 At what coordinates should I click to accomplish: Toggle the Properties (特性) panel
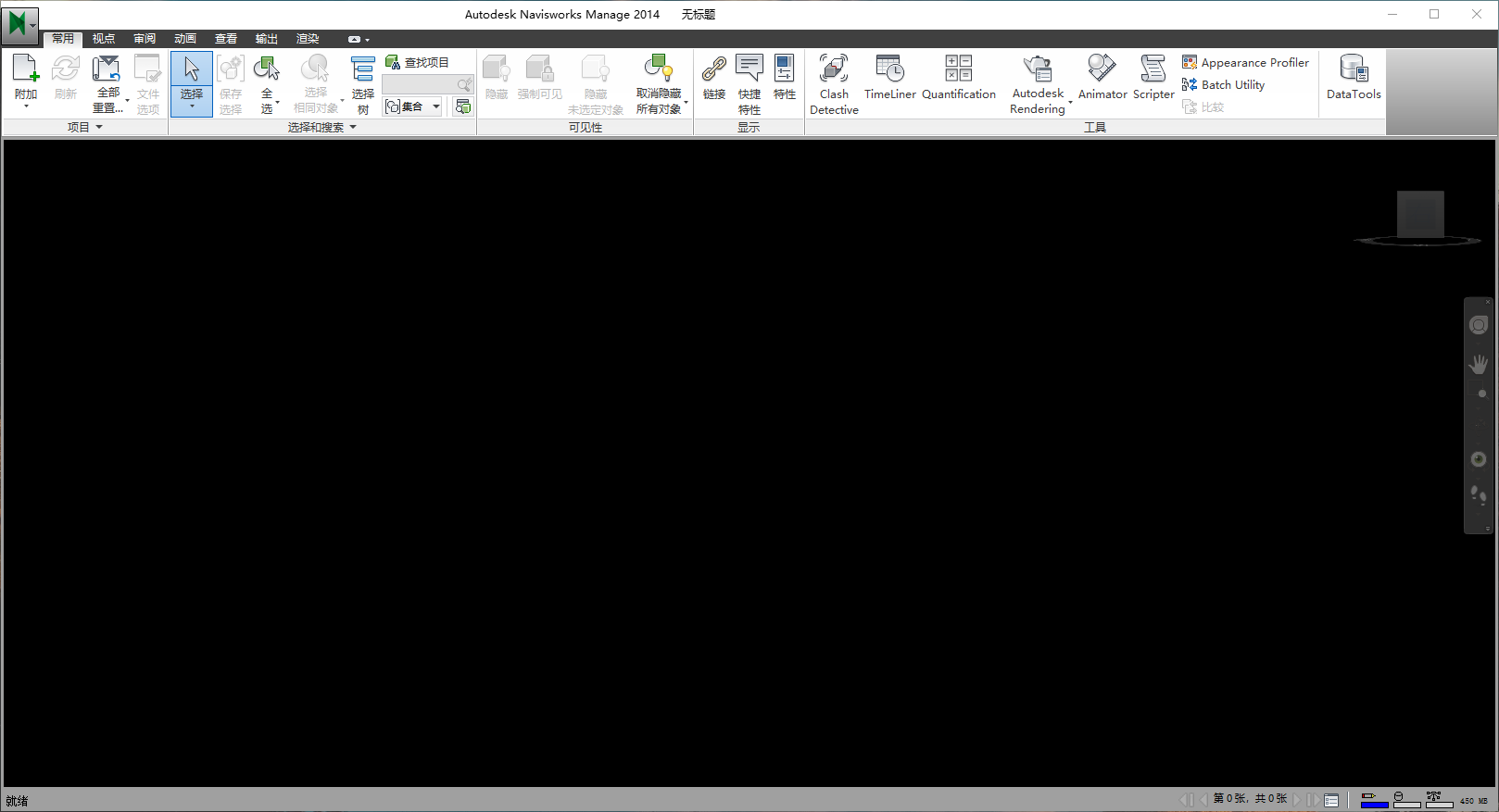785,78
